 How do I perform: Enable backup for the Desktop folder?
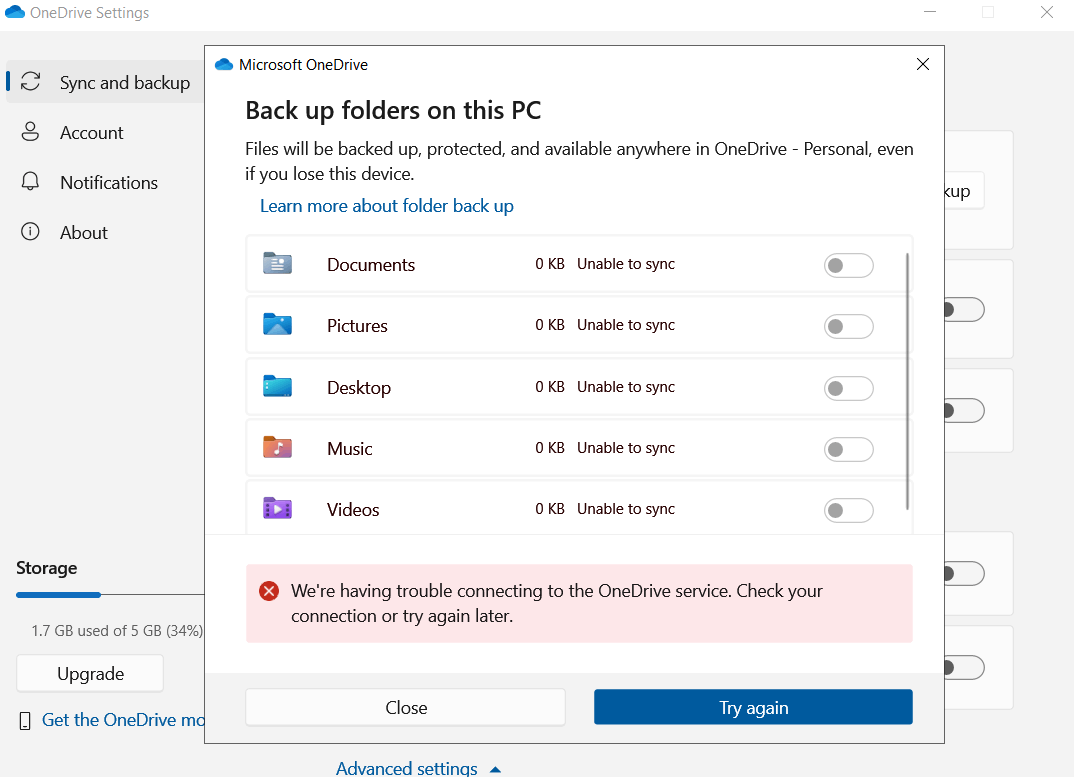pyautogui.click(x=849, y=388)
